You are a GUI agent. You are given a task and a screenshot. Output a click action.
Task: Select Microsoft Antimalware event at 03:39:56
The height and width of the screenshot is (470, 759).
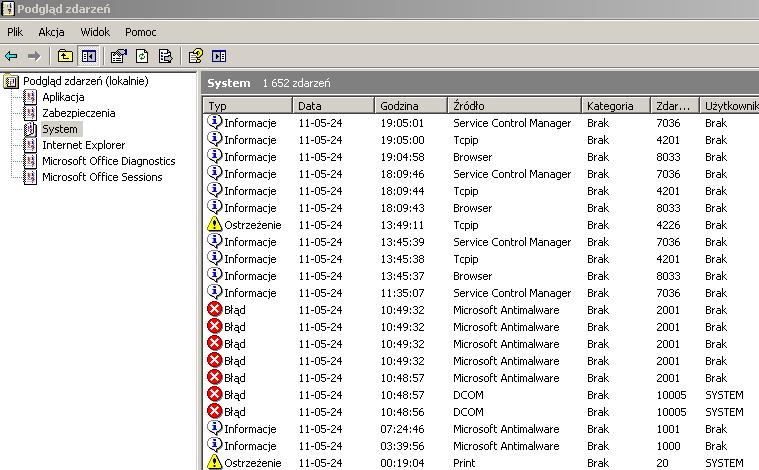click(481, 446)
